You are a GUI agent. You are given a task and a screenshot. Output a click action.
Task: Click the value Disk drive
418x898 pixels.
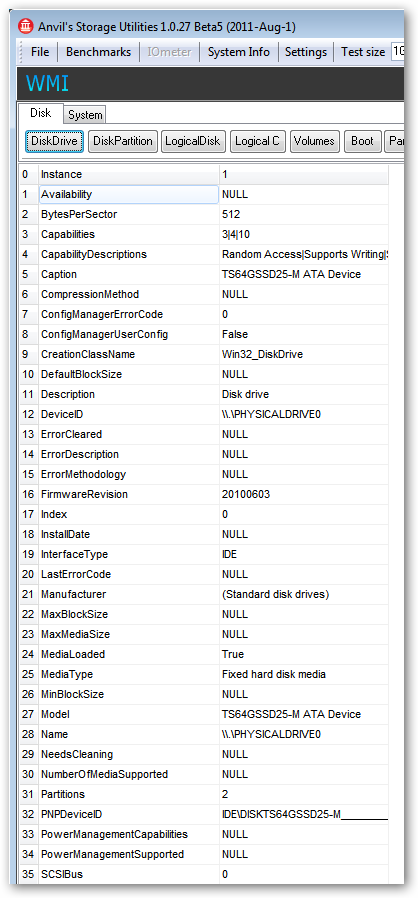(245, 394)
